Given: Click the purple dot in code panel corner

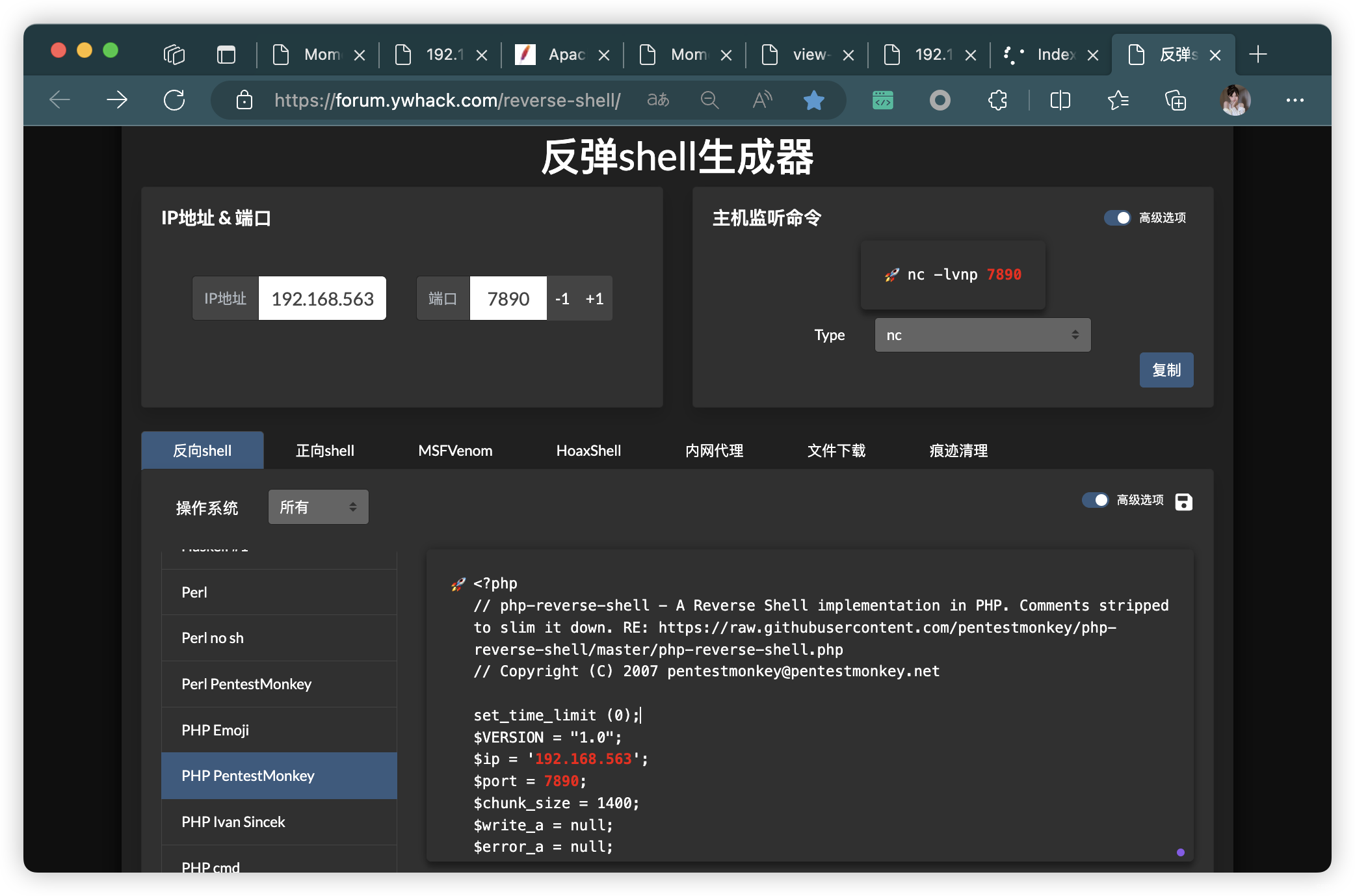Looking at the screenshot, I should tap(1181, 852).
